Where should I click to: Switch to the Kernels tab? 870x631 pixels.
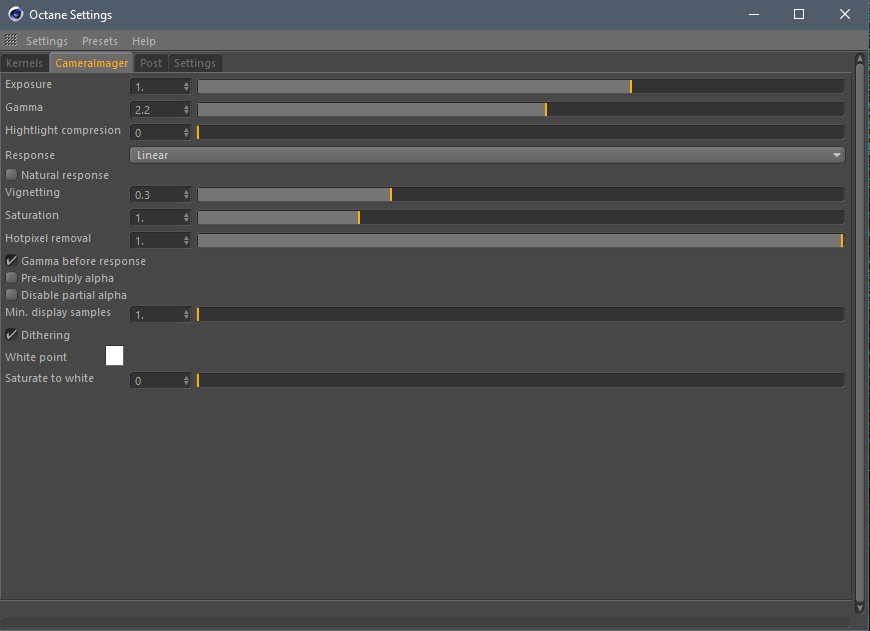(x=24, y=63)
